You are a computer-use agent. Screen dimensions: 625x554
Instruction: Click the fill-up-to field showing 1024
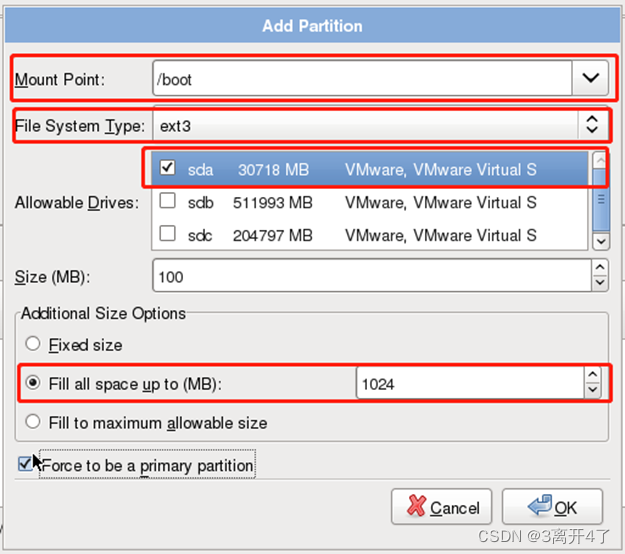pyautogui.click(x=470, y=383)
